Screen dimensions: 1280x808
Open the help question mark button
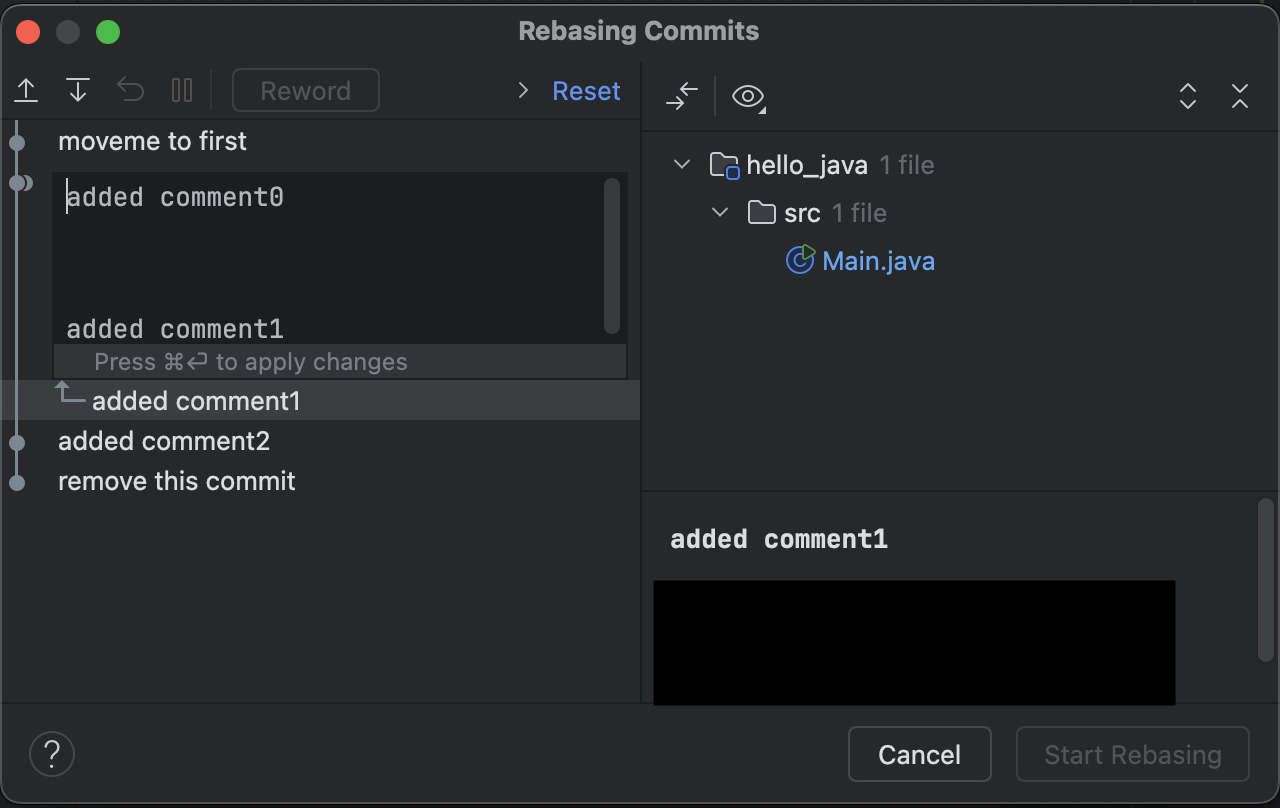[52, 753]
